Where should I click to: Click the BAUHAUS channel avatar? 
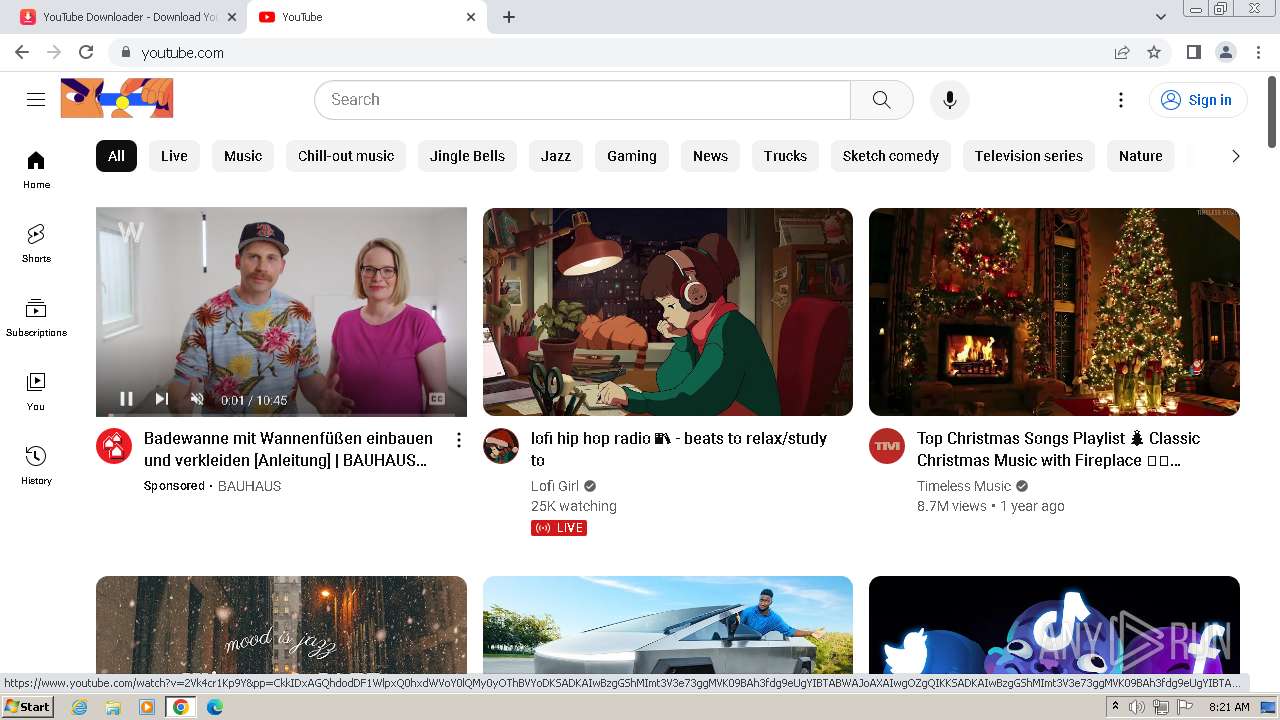click(114, 446)
